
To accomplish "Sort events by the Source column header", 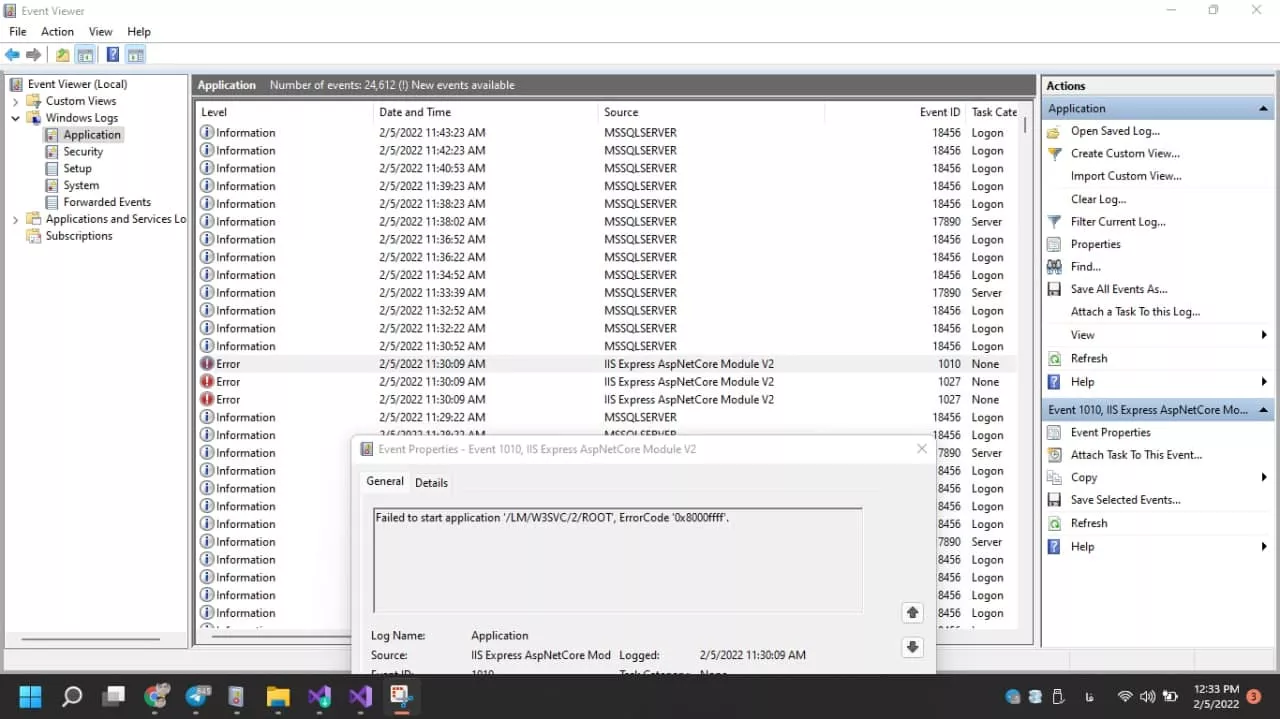I will pyautogui.click(x=711, y=112).
